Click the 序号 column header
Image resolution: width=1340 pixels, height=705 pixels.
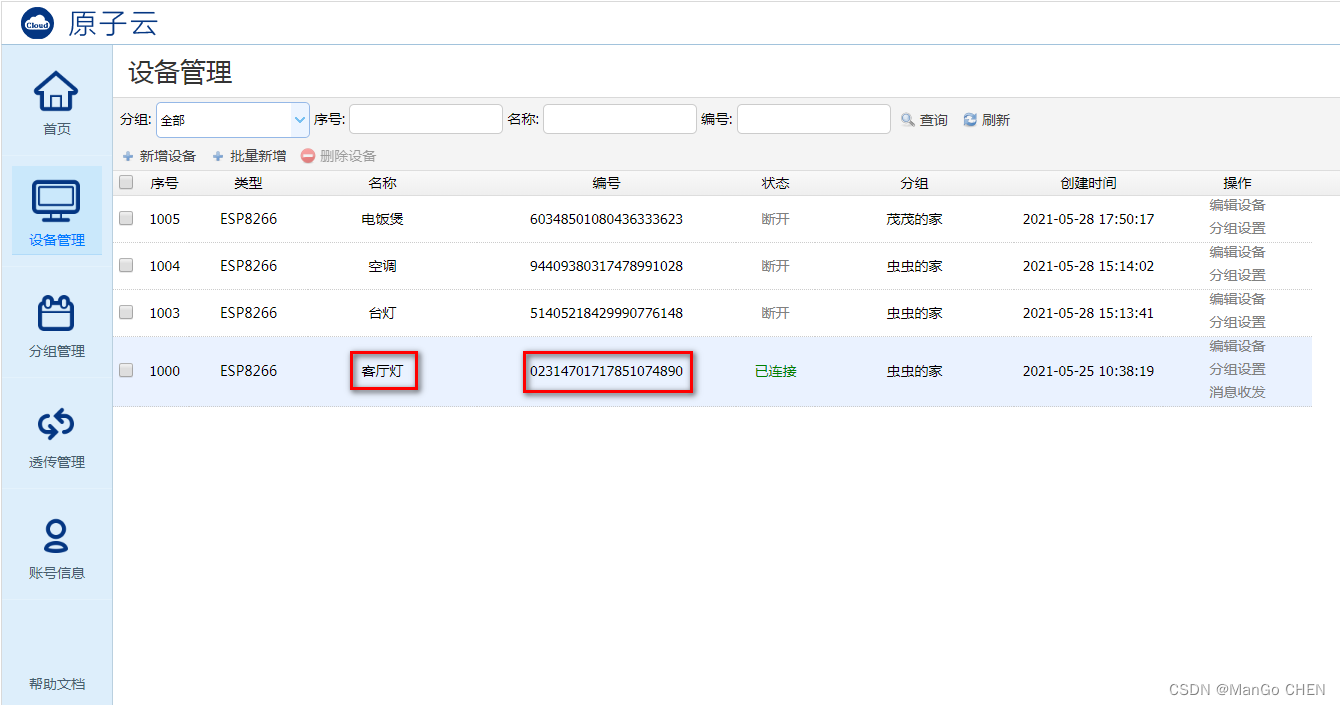(164, 183)
